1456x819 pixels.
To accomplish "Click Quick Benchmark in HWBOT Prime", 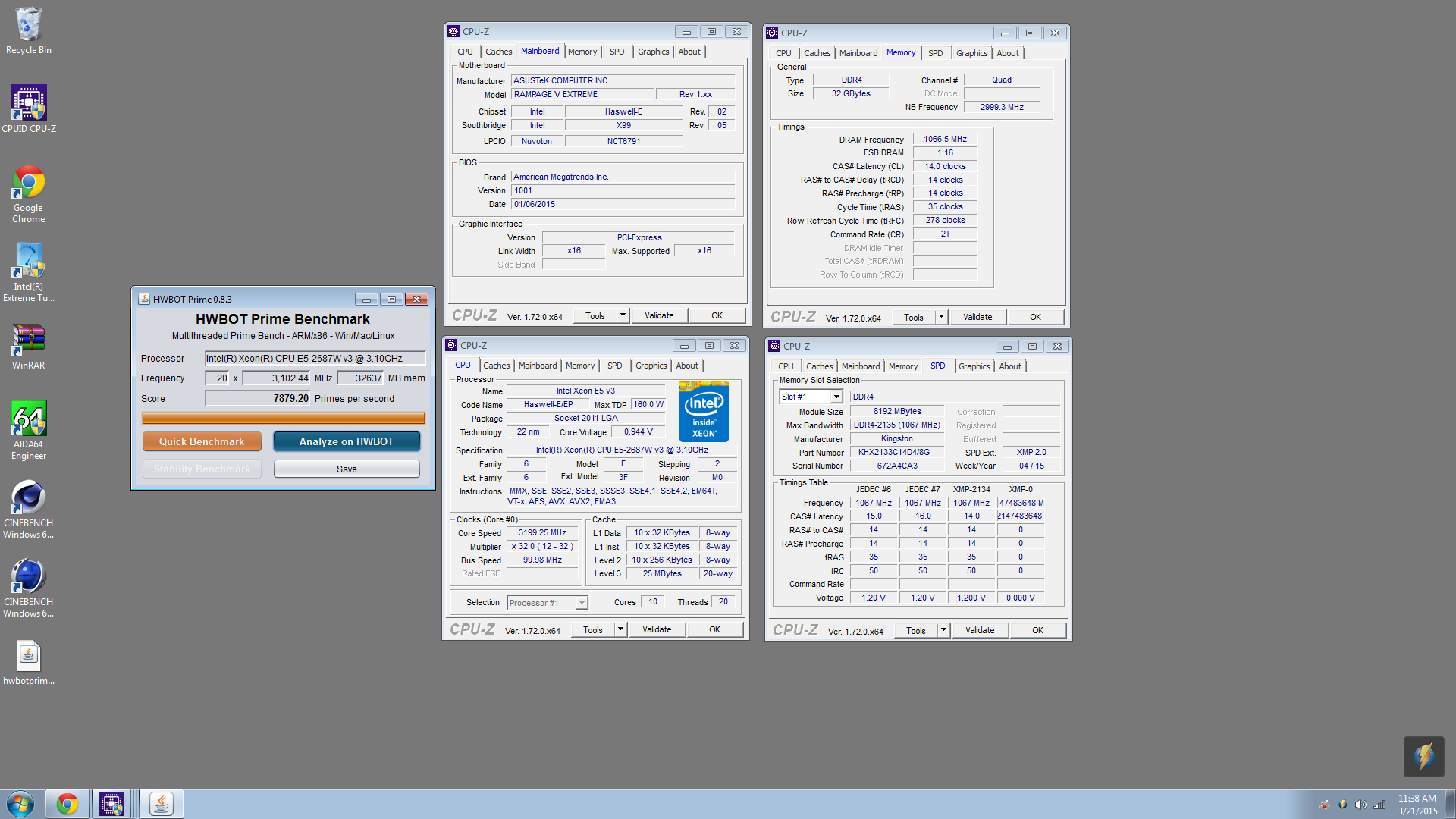I will point(202,441).
